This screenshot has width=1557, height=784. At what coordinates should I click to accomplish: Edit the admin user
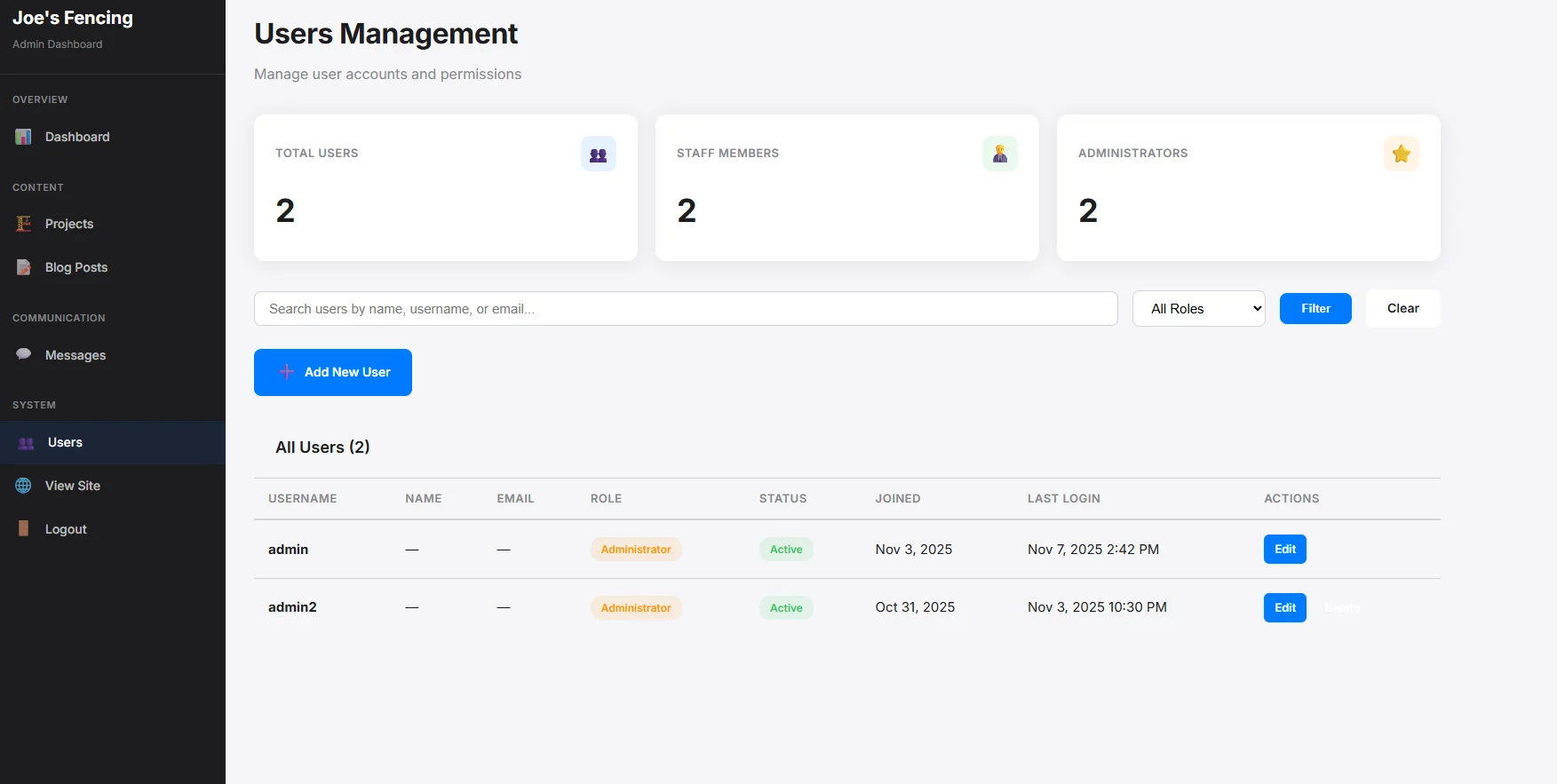pyautogui.click(x=1285, y=549)
